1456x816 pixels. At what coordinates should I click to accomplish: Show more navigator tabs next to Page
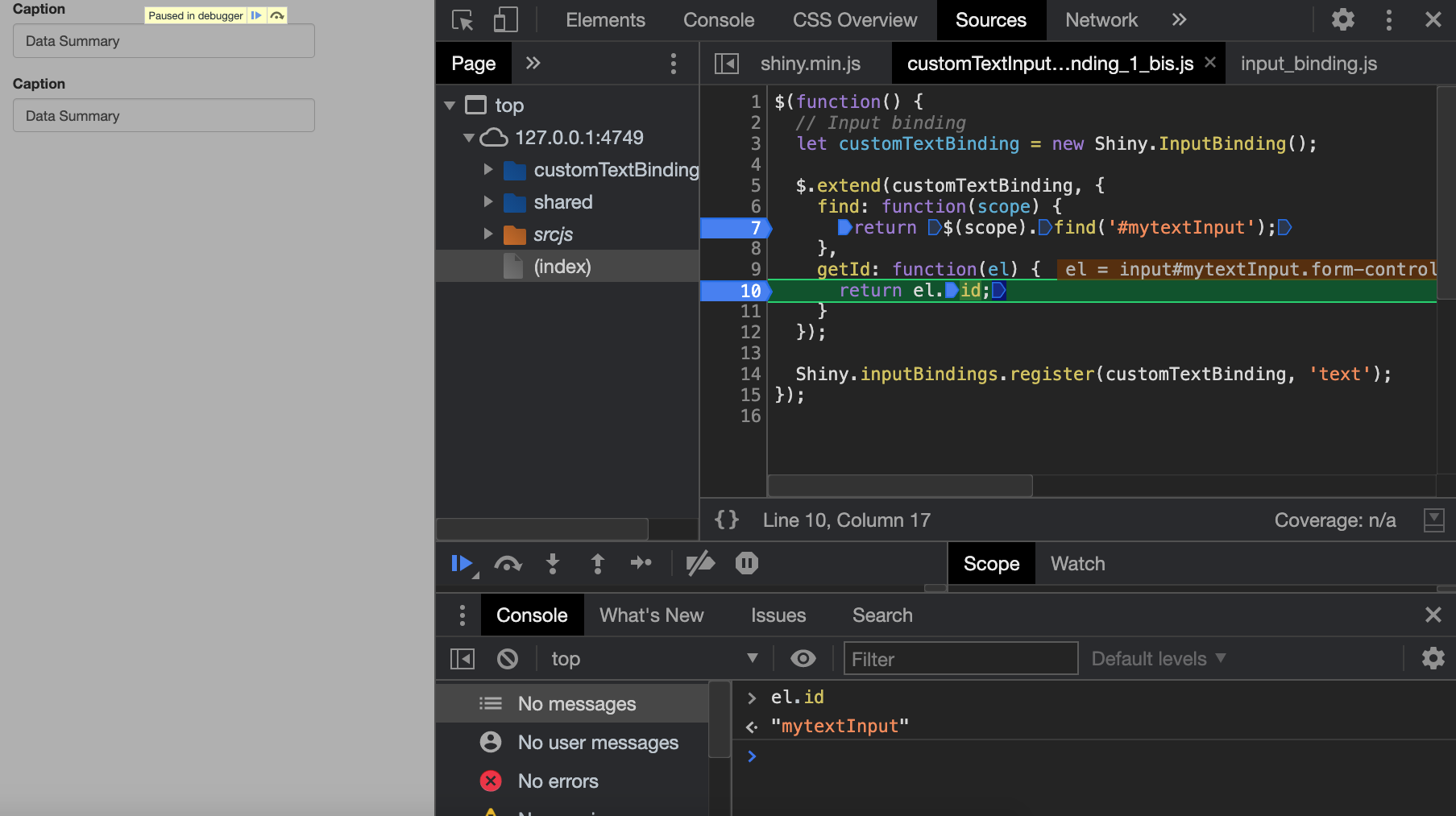pyautogui.click(x=533, y=63)
